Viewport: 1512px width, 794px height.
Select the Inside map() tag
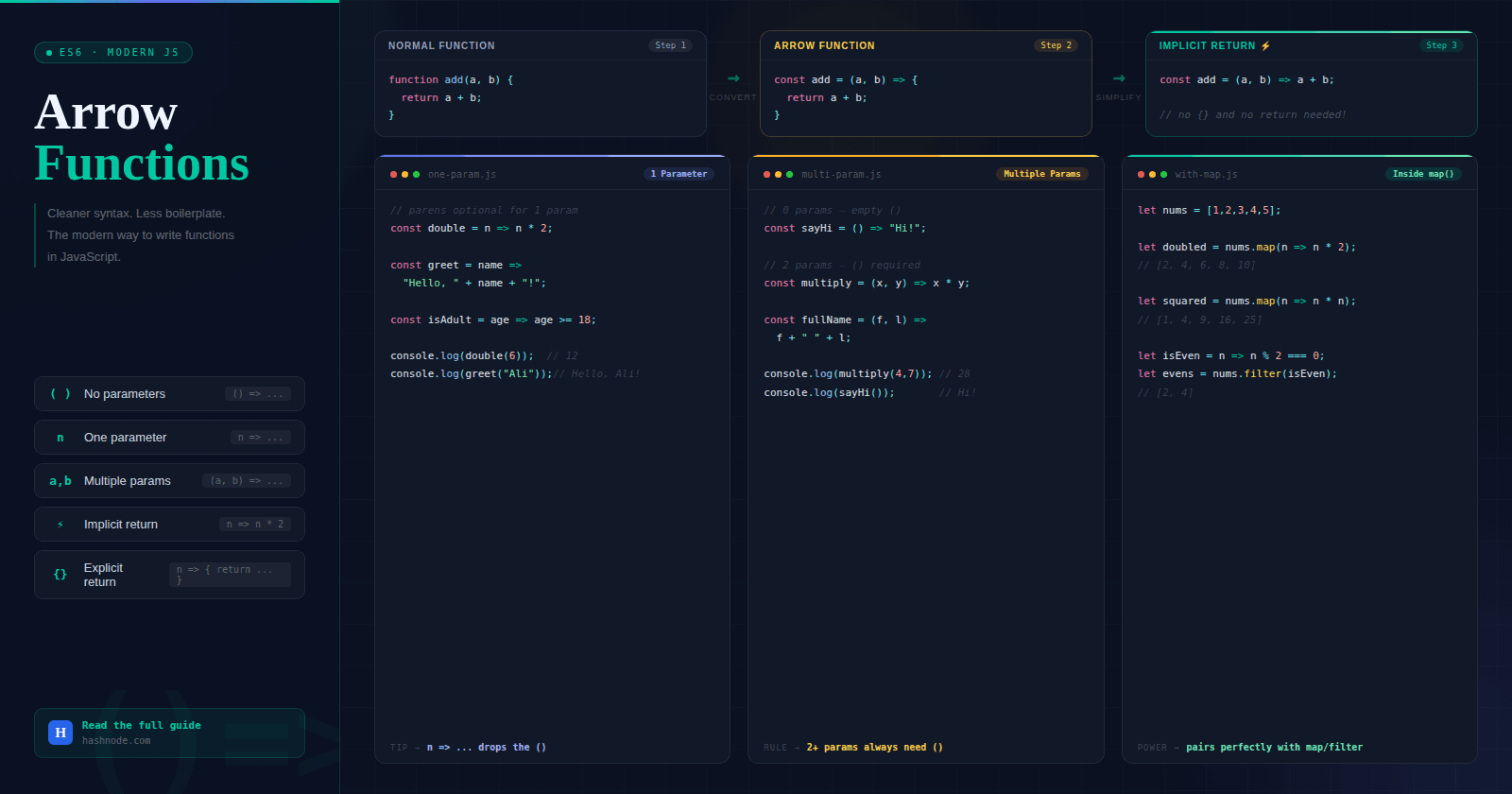tap(1422, 174)
